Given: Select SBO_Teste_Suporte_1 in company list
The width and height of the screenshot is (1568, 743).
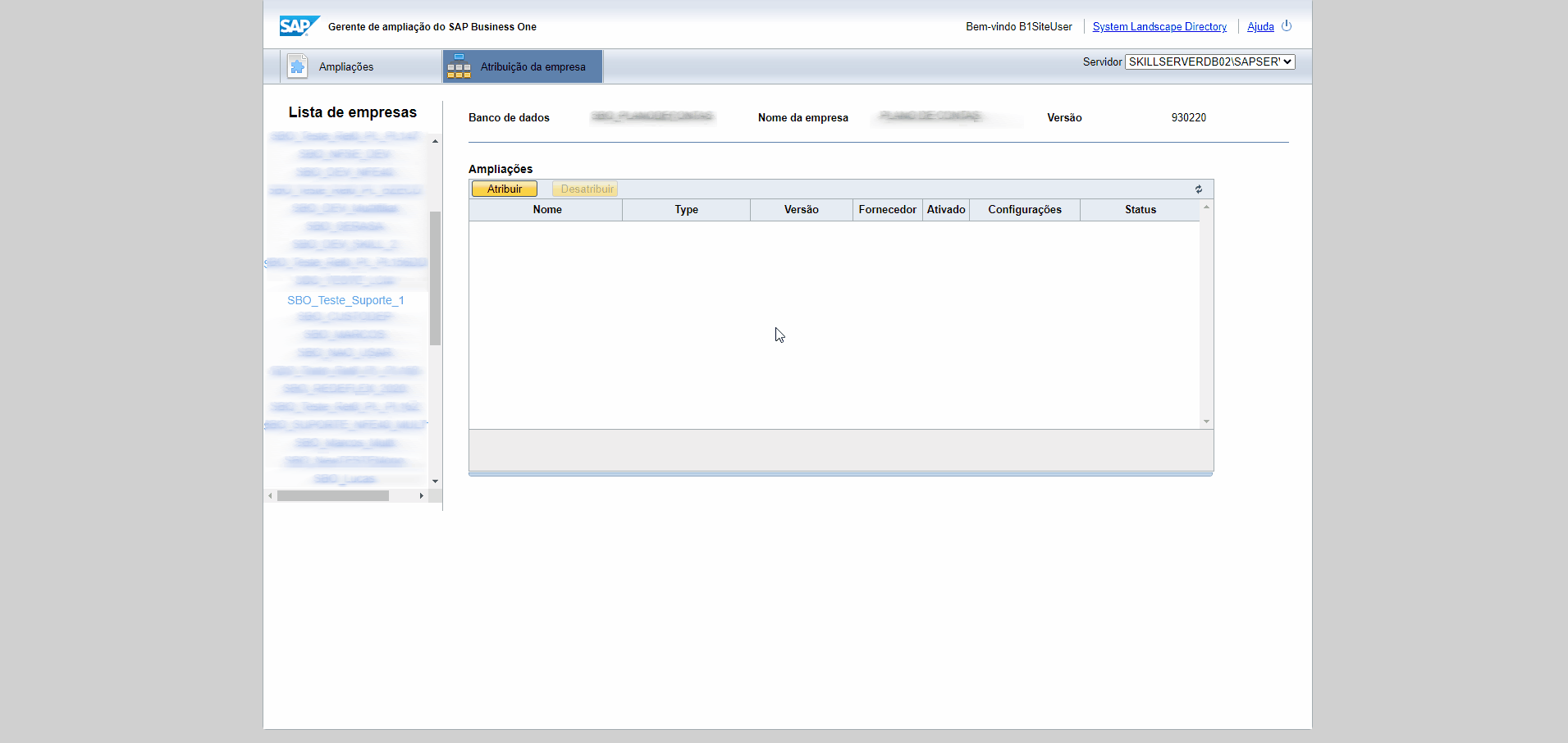Looking at the screenshot, I should tap(345, 300).
